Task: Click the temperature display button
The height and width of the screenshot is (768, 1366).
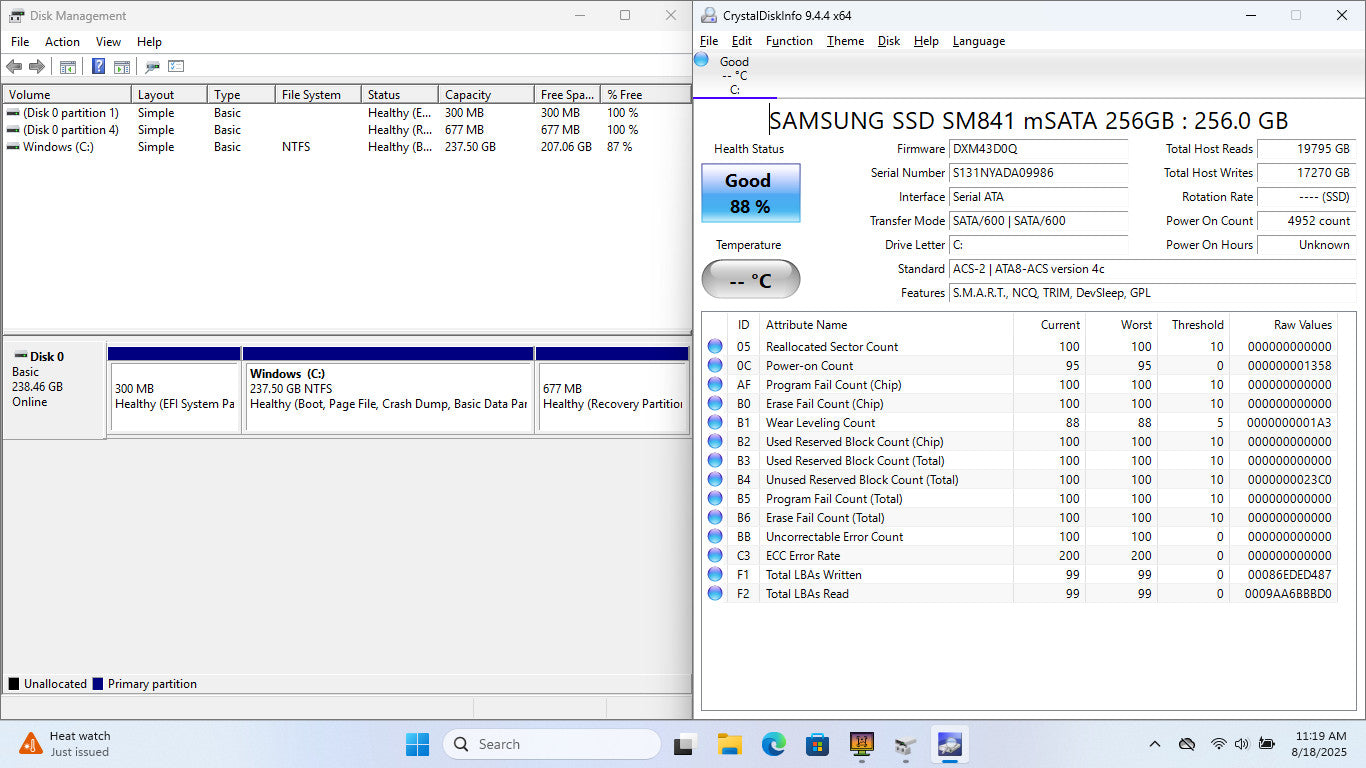Action: click(750, 279)
